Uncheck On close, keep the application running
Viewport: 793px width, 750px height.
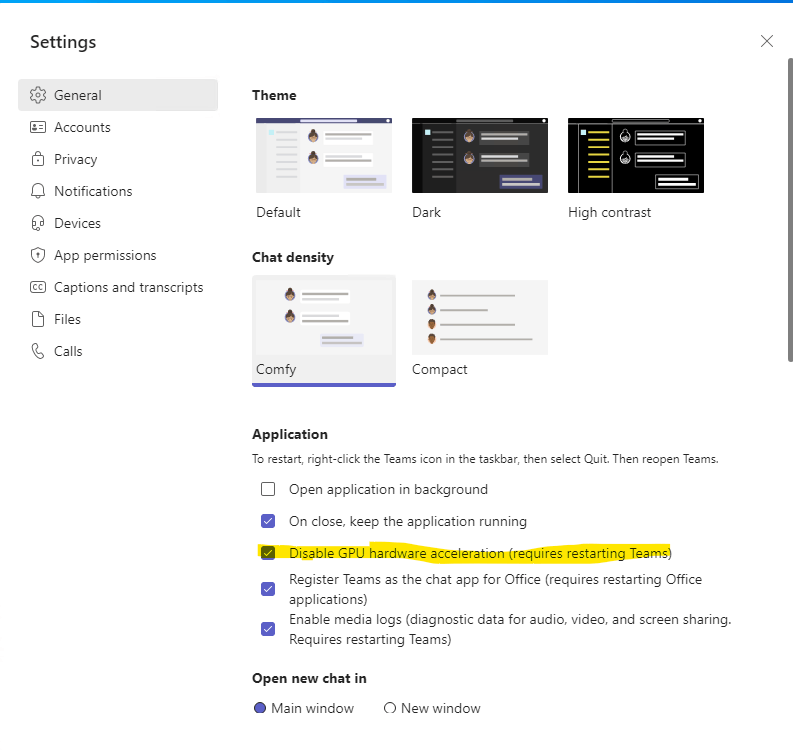coord(268,521)
